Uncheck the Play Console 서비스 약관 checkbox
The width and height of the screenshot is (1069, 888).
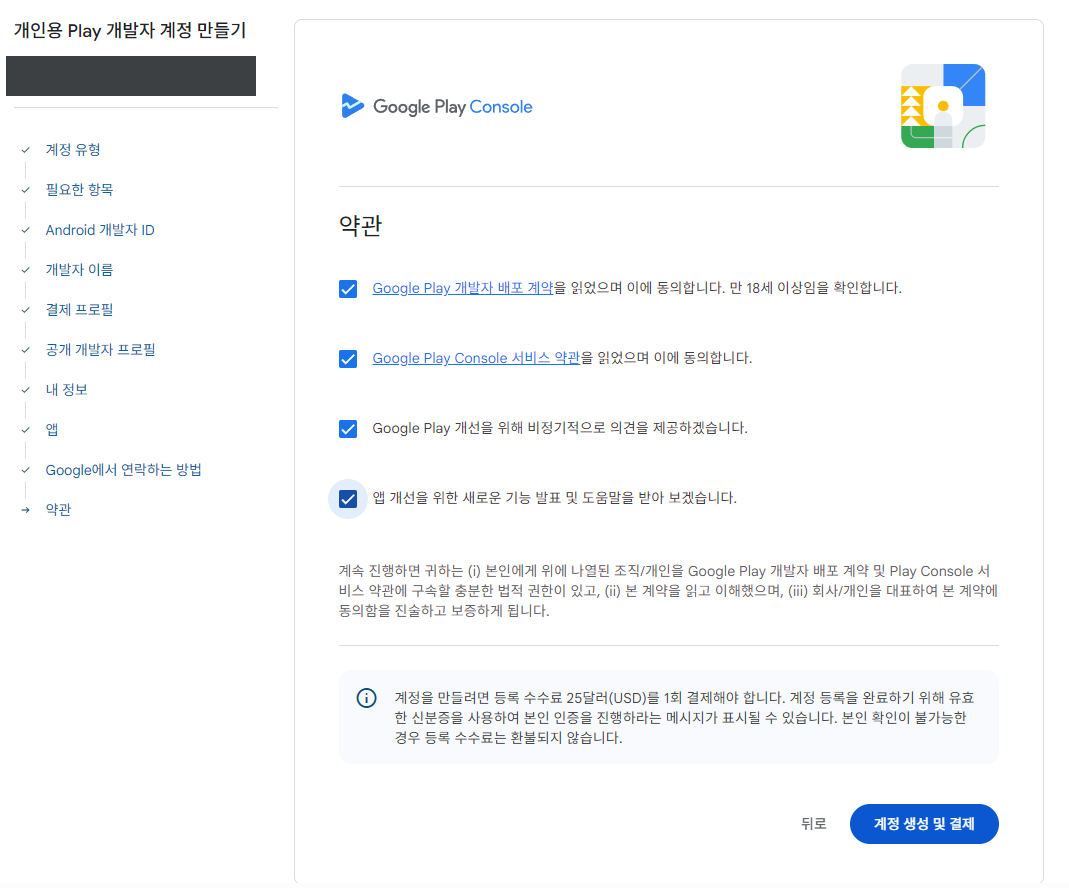(x=348, y=359)
